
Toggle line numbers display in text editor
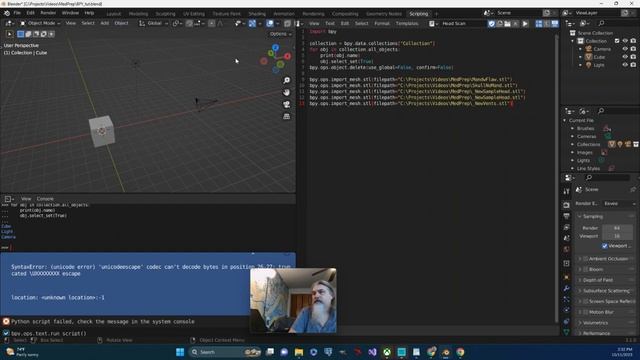click(x=539, y=24)
